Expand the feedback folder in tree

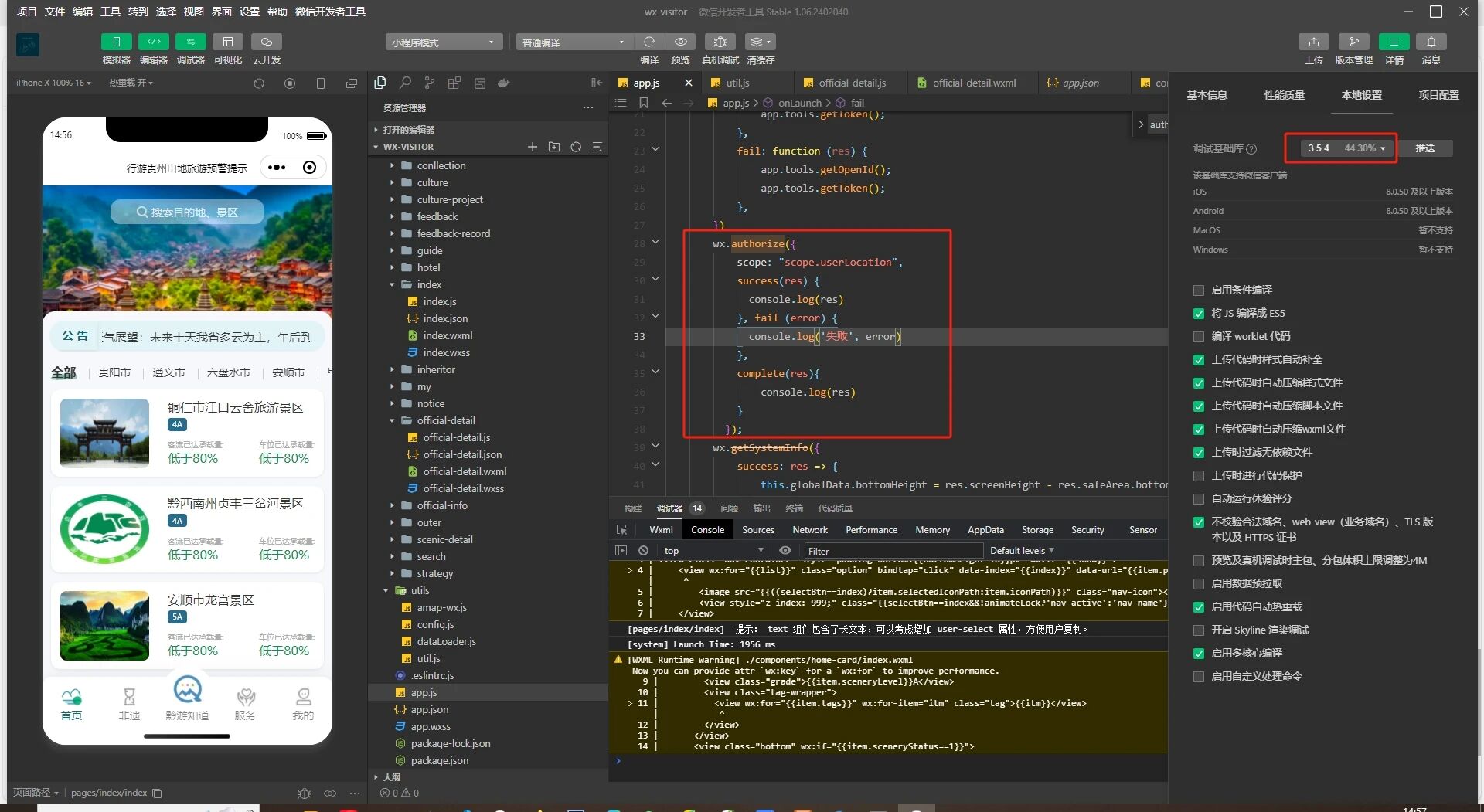point(437,217)
